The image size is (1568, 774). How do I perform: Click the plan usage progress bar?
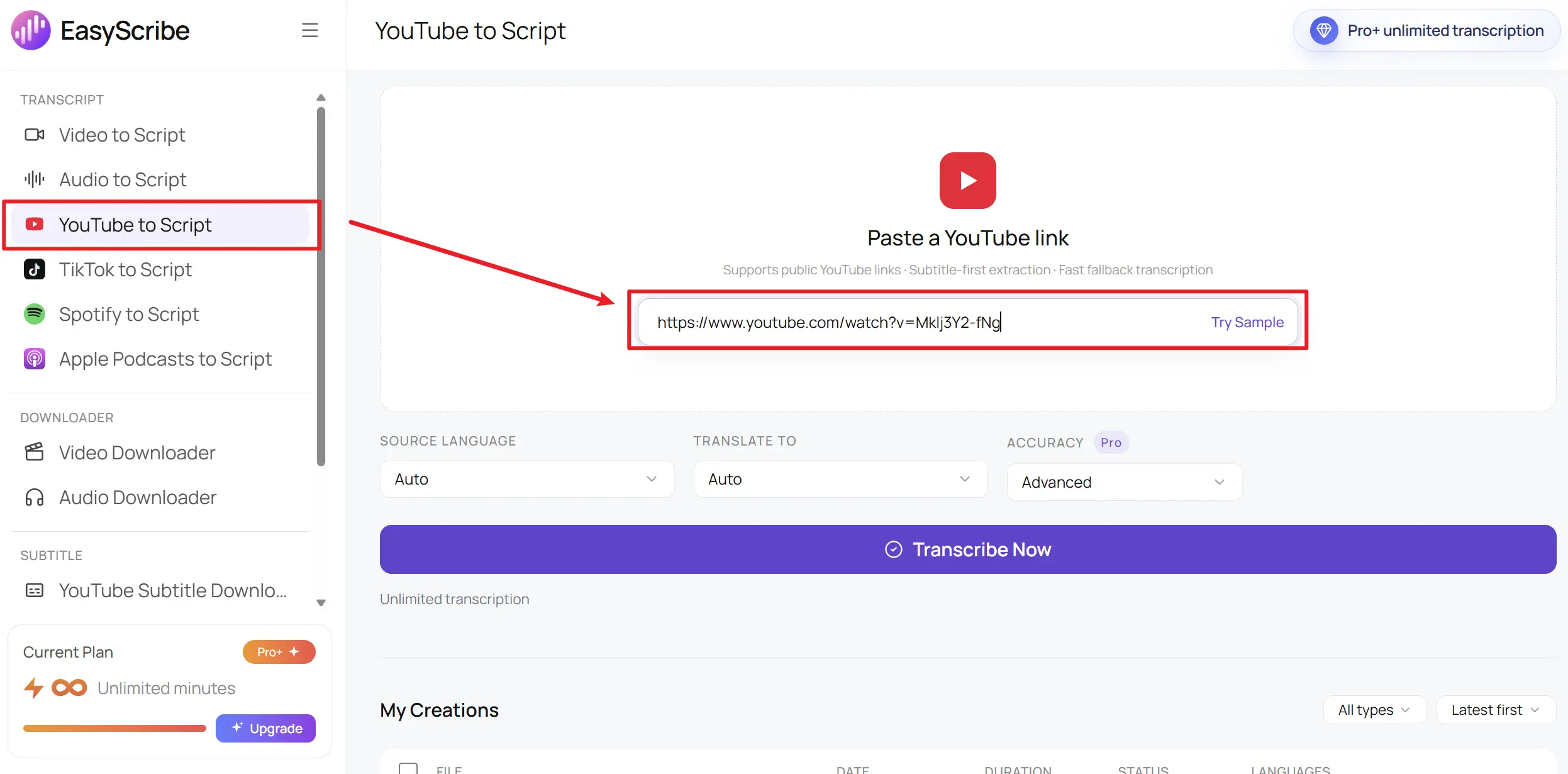point(114,728)
